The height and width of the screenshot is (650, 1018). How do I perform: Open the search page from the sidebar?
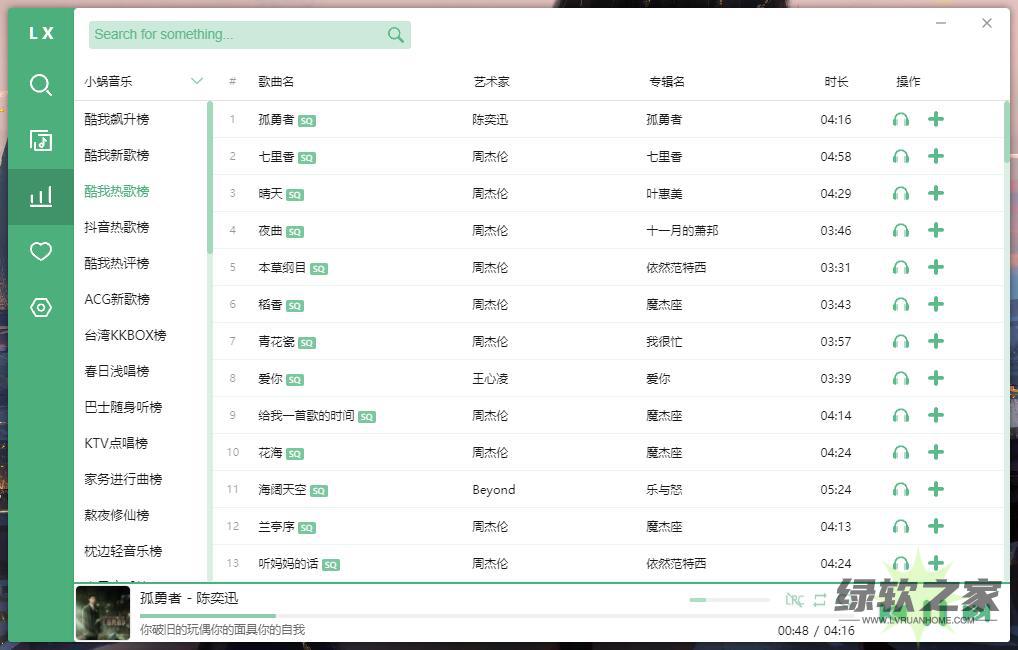tap(41, 85)
